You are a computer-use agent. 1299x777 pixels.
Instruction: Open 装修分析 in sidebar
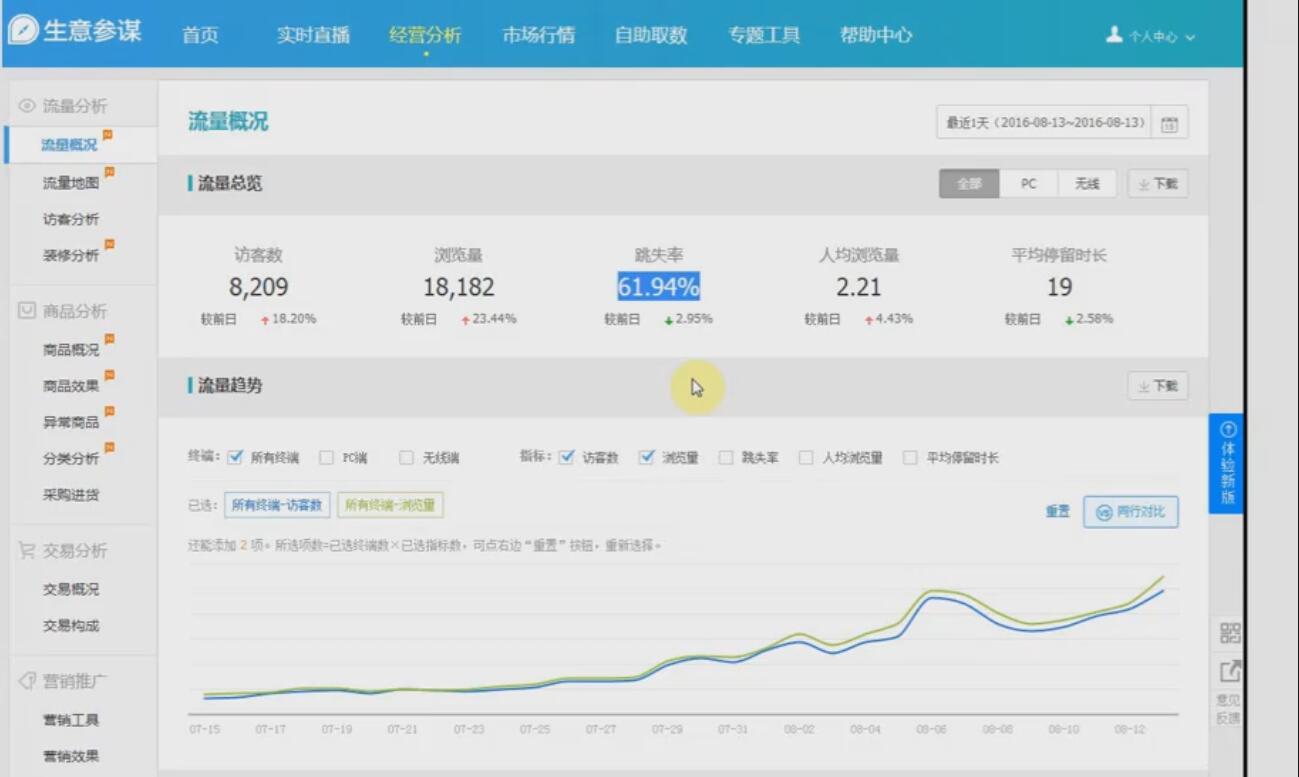tap(70, 255)
